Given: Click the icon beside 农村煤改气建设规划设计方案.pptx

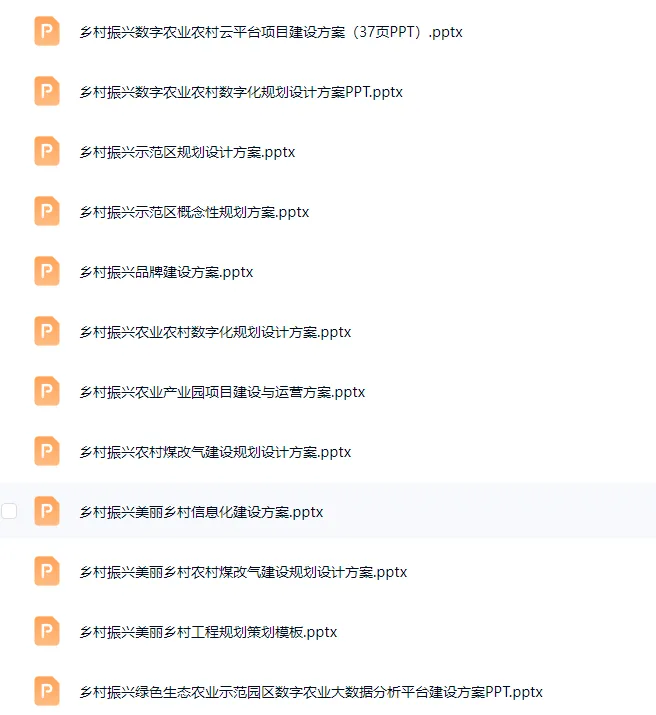Looking at the screenshot, I should coord(47,451).
